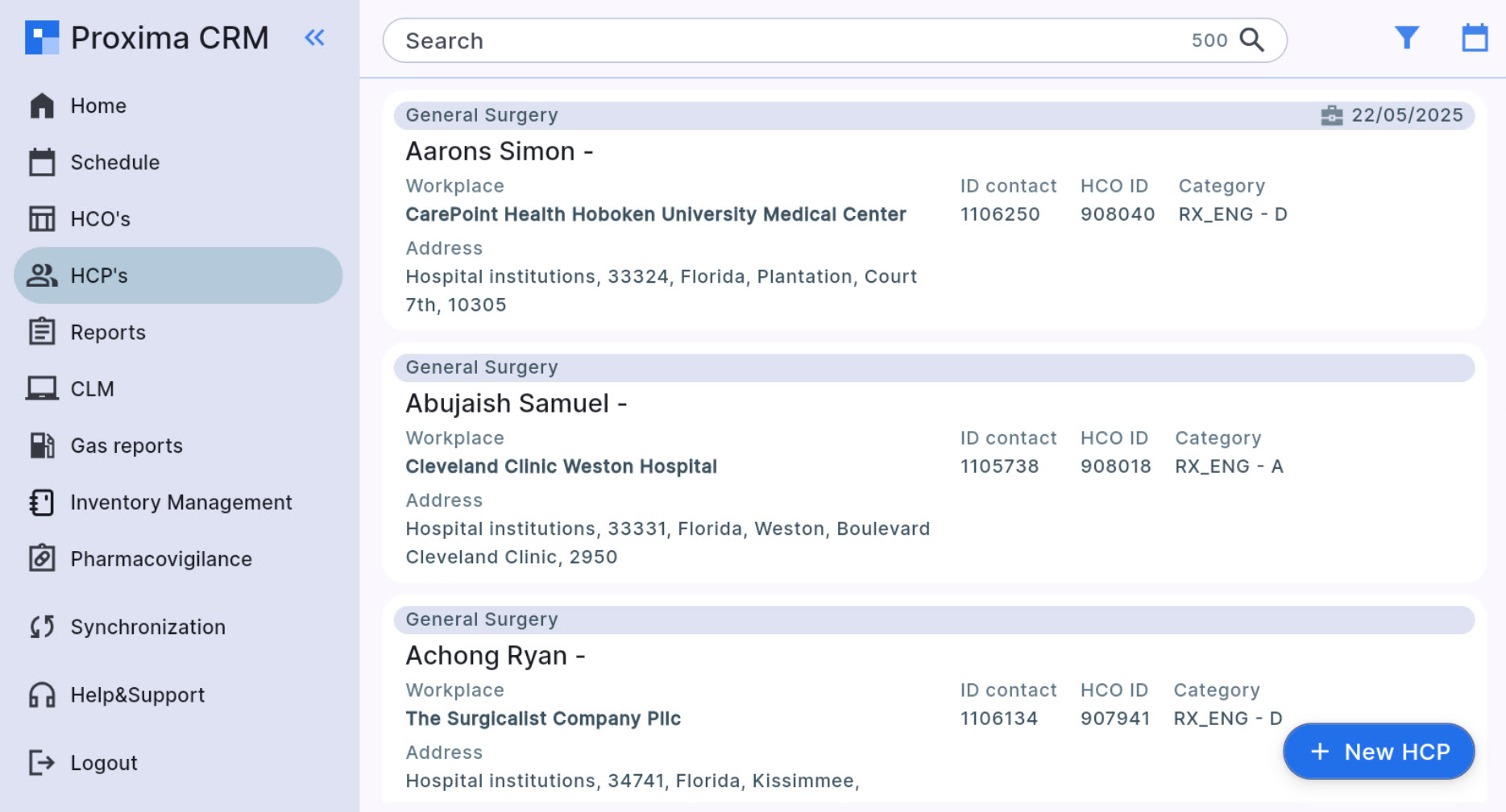Click the Inventory Management icon
Viewport: 1506px width, 812px height.
click(x=42, y=502)
